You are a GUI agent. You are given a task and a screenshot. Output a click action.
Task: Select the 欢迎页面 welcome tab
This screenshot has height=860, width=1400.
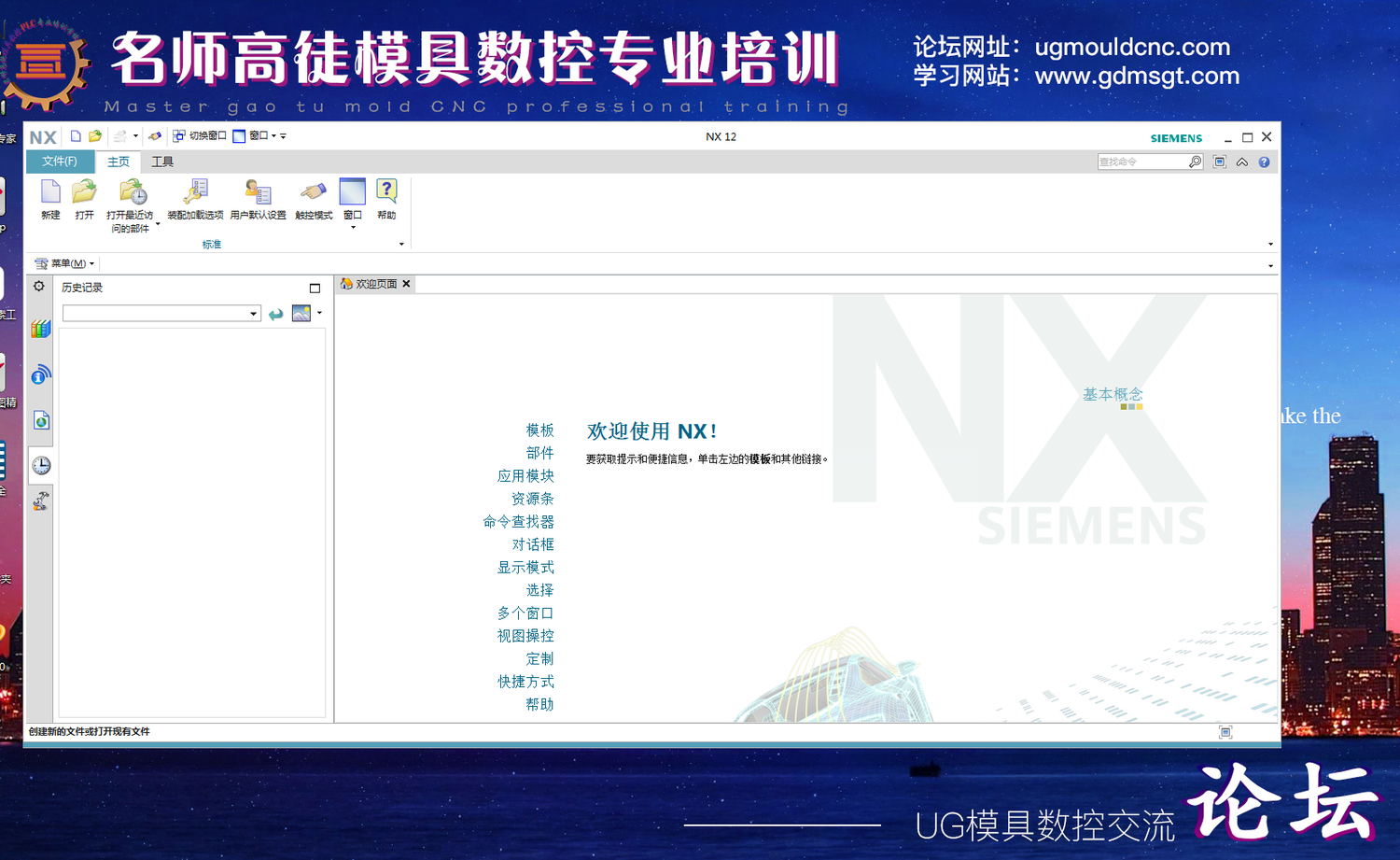370,284
